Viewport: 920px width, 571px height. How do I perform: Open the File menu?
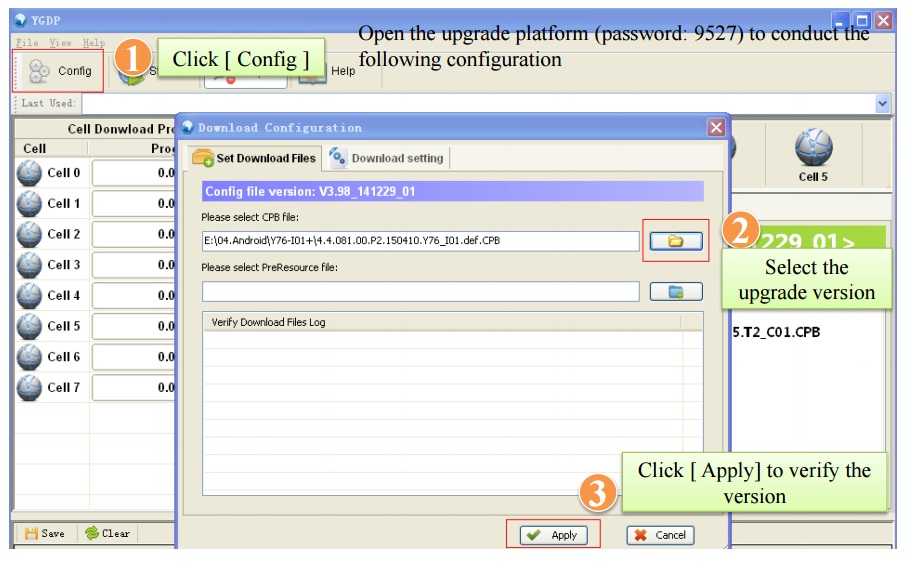pos(27,43)
